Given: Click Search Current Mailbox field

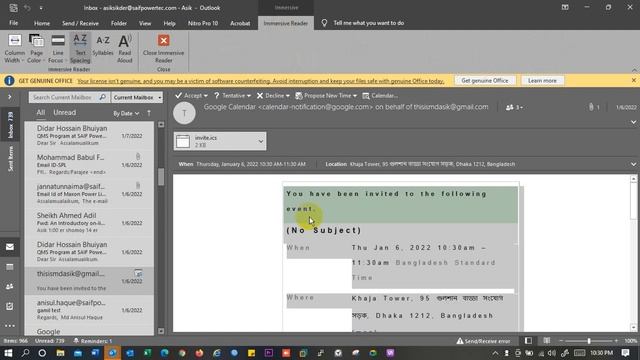Looking at the screenshot, I should [63, 97].
